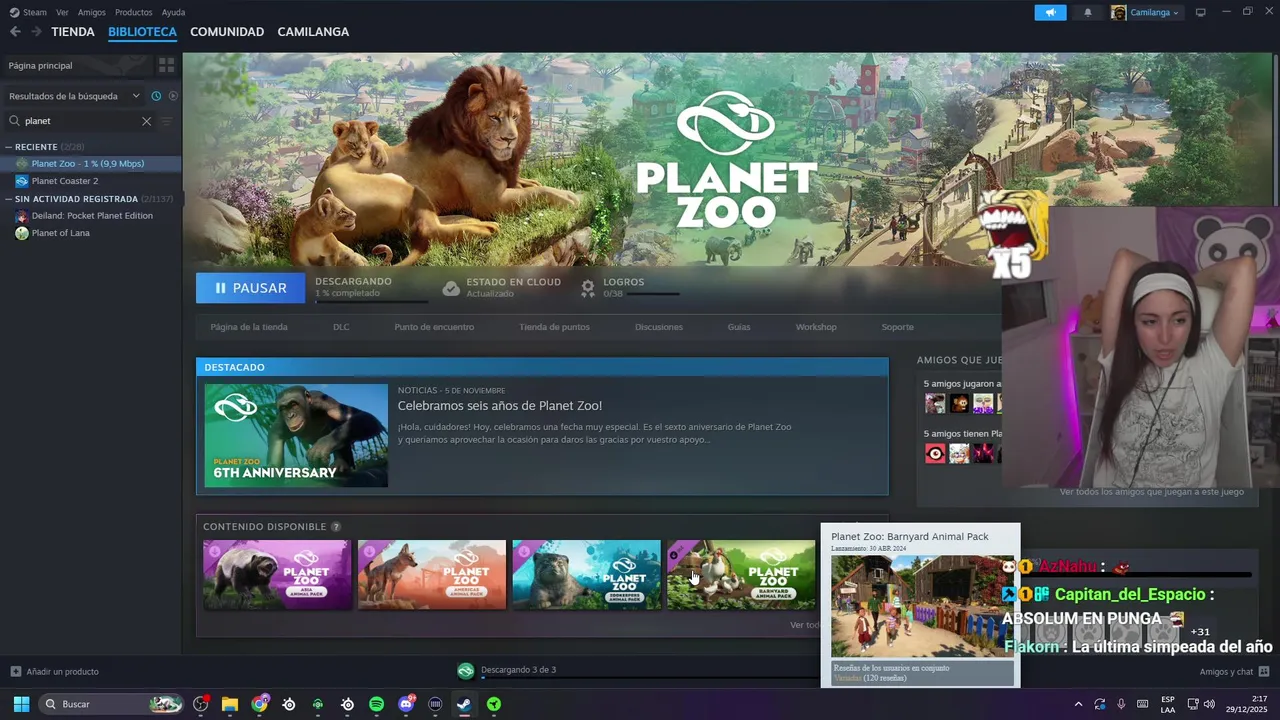Image resolution: width=1280 pixels, height=720 pixels.
Task: Open the notifications bell
Action: coord(1088,12)
